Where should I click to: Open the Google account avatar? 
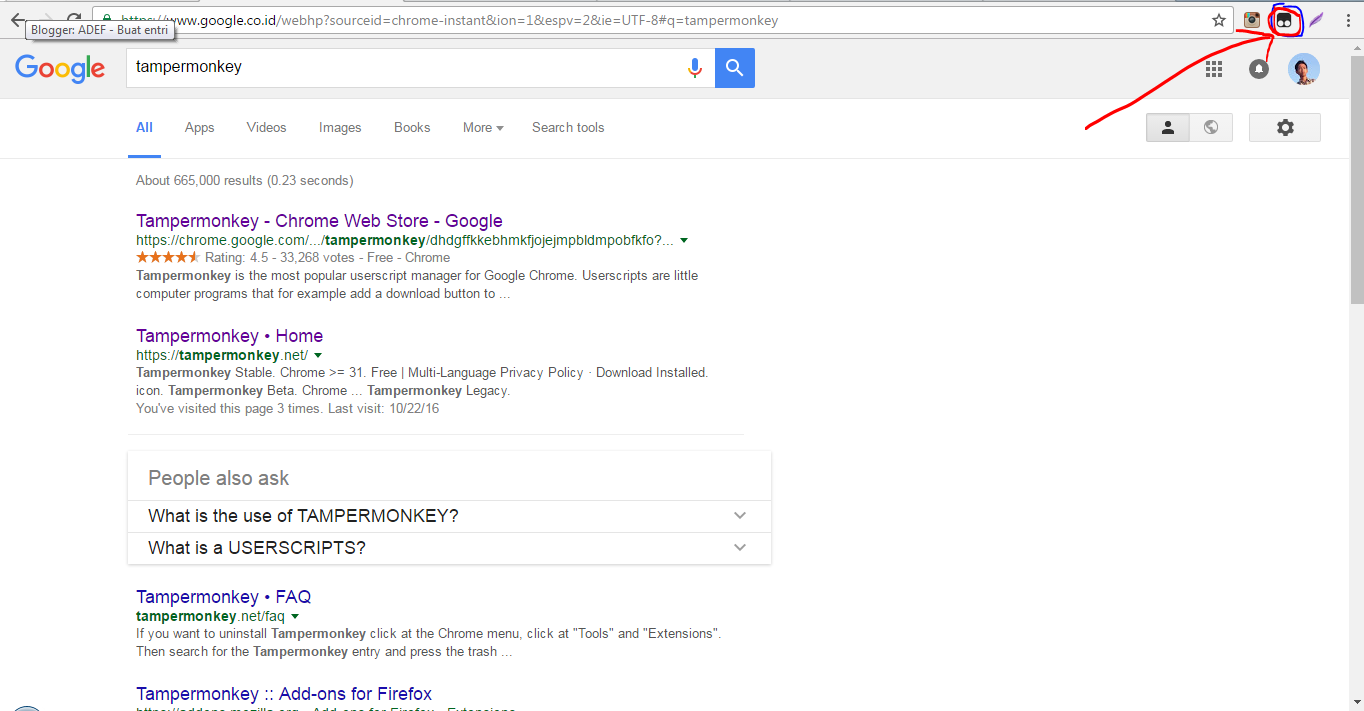[x=1304, y=68]
